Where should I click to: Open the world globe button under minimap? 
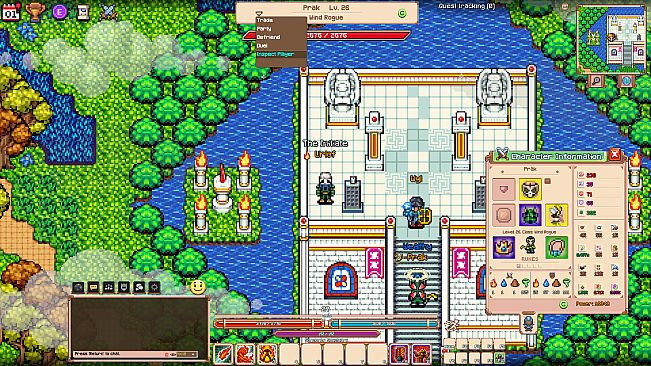[626, 81]
